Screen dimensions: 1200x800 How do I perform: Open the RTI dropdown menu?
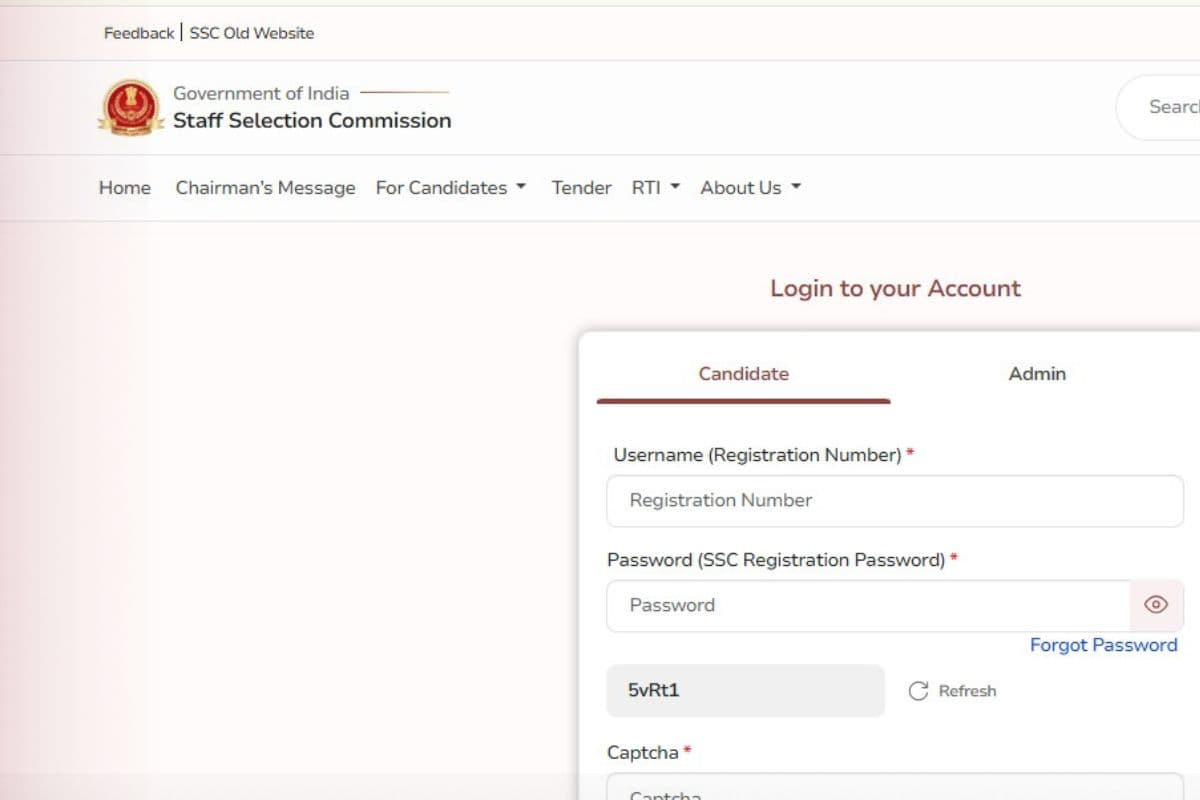655,188
